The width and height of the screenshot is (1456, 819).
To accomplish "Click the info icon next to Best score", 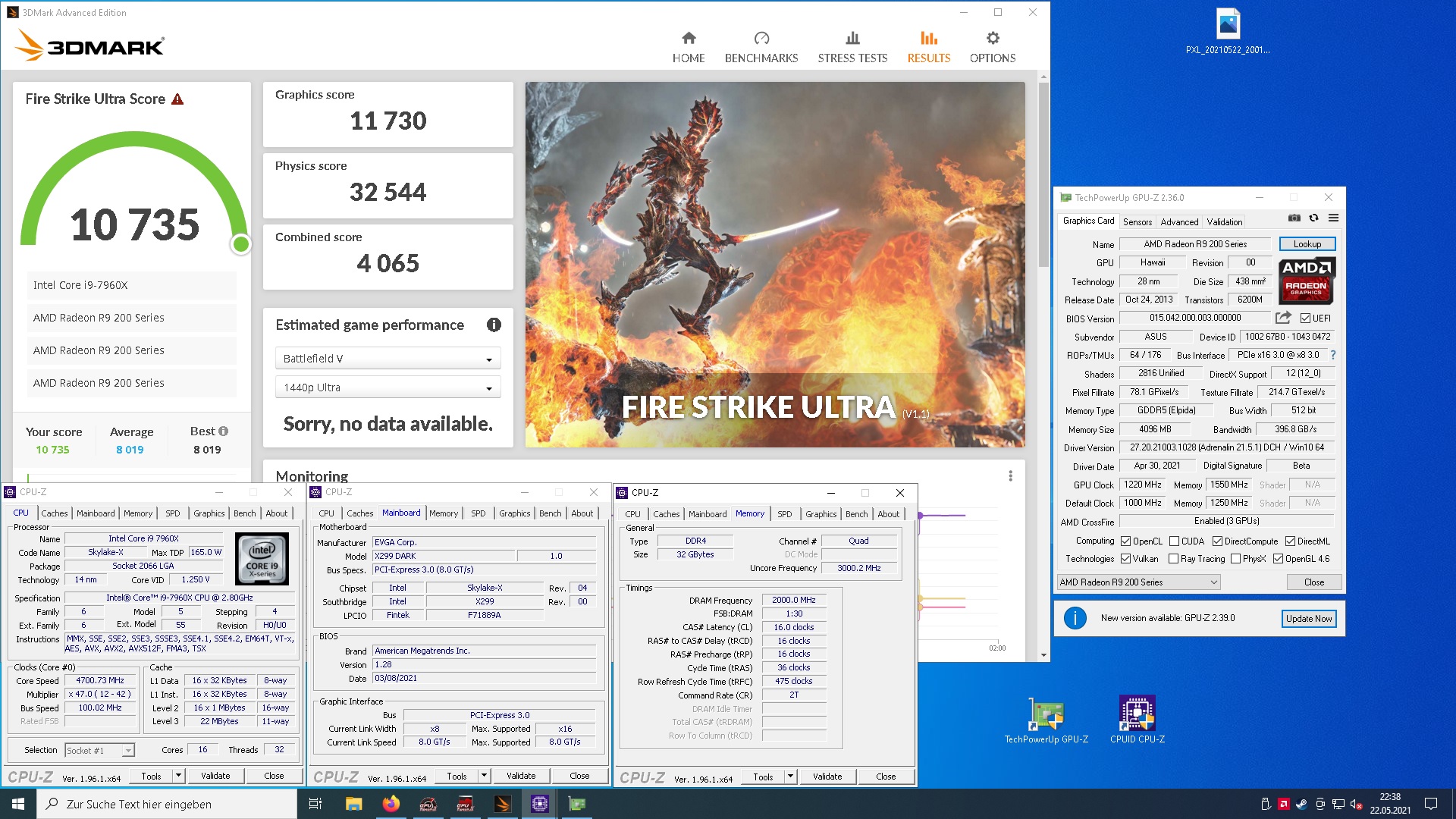I will pyautogui.click(x=223, y=431).
